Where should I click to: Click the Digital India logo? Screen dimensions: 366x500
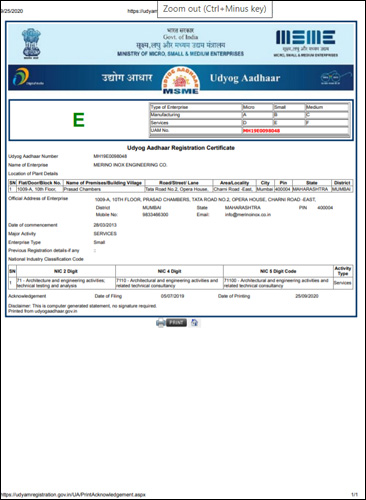(x=28, y=77)
